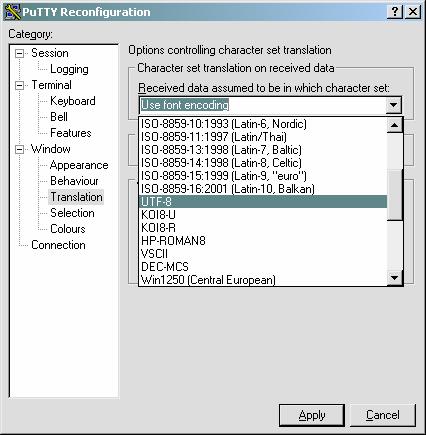Select UTF-8 from the list
This screenshot has width=426, height=435.
[x=263, y=202]
